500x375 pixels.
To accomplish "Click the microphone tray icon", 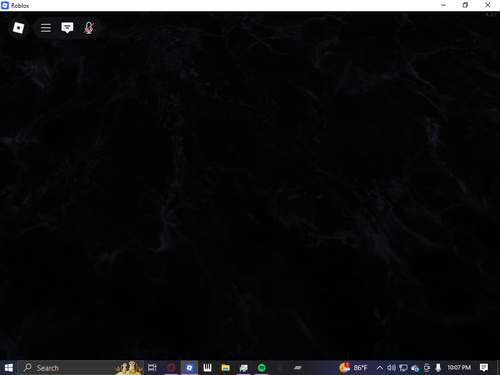I will [x=438, y=368].
